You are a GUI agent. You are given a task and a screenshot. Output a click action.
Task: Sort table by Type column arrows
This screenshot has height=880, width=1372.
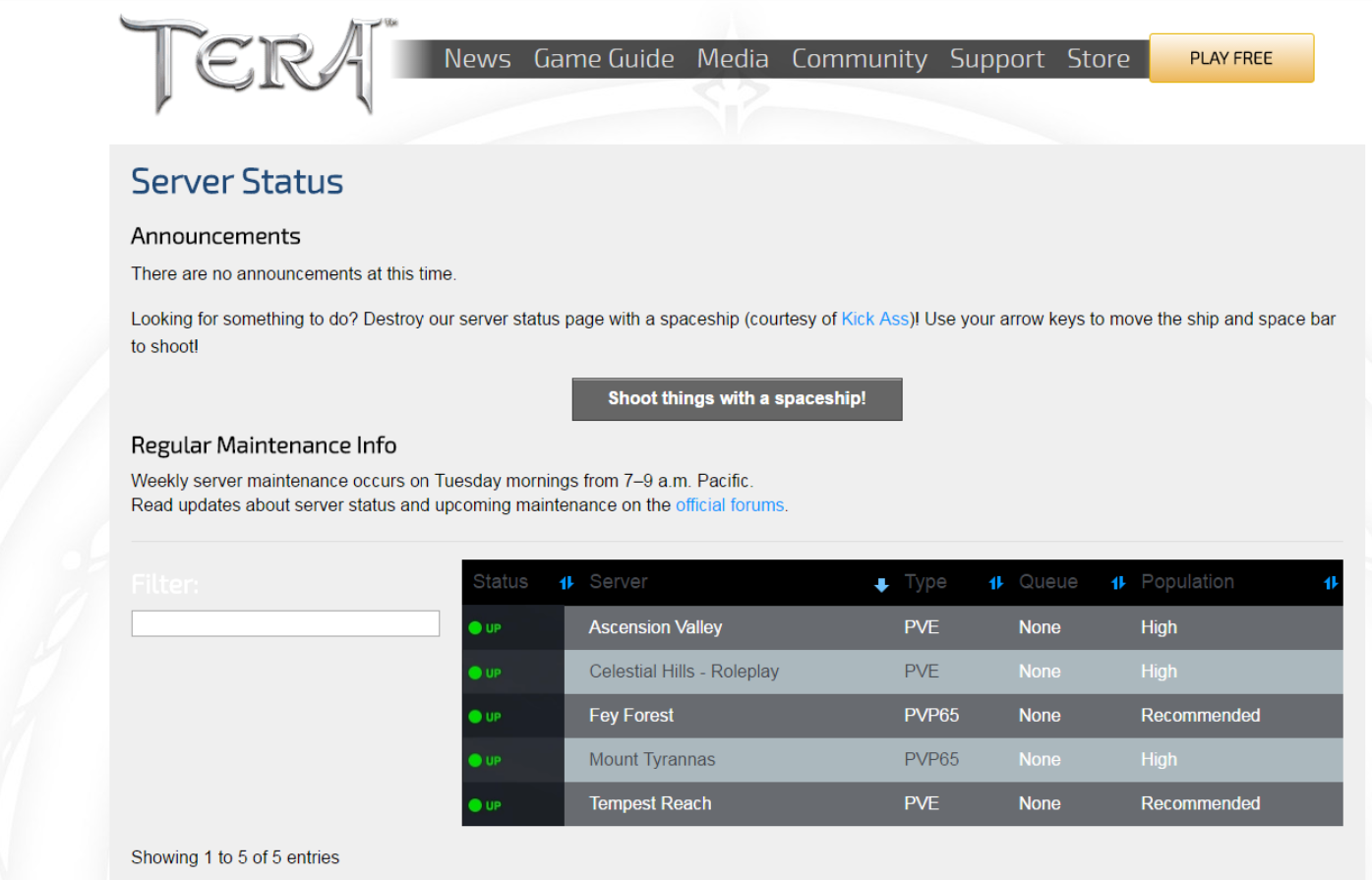tap(996, 583)
